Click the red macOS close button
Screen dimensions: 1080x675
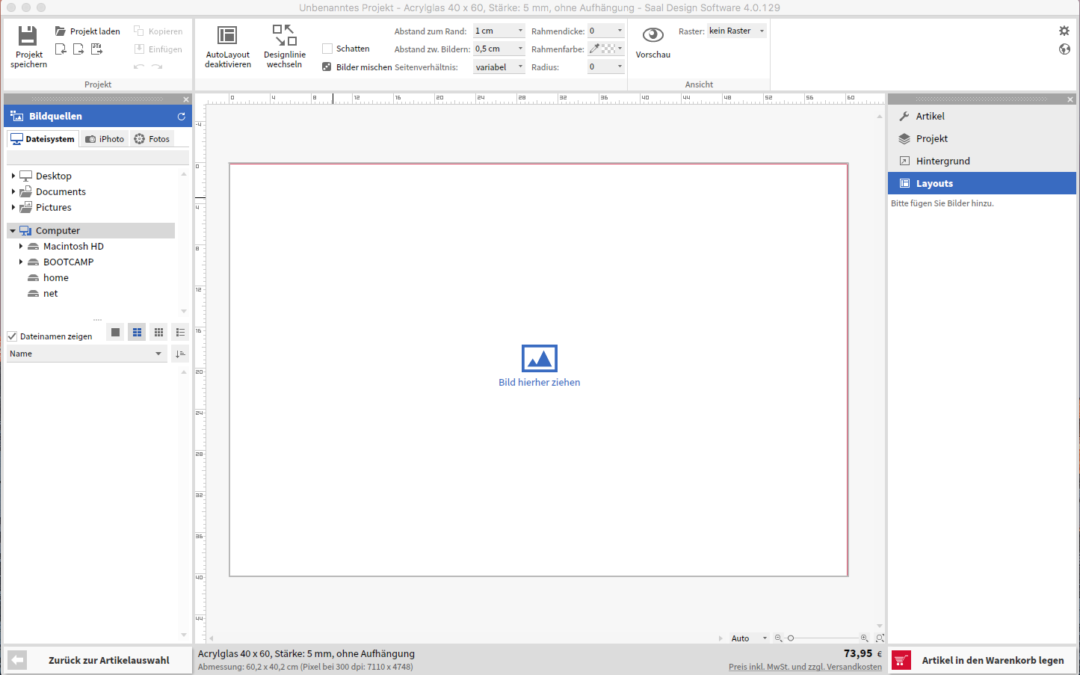click(x=10, y=8)
